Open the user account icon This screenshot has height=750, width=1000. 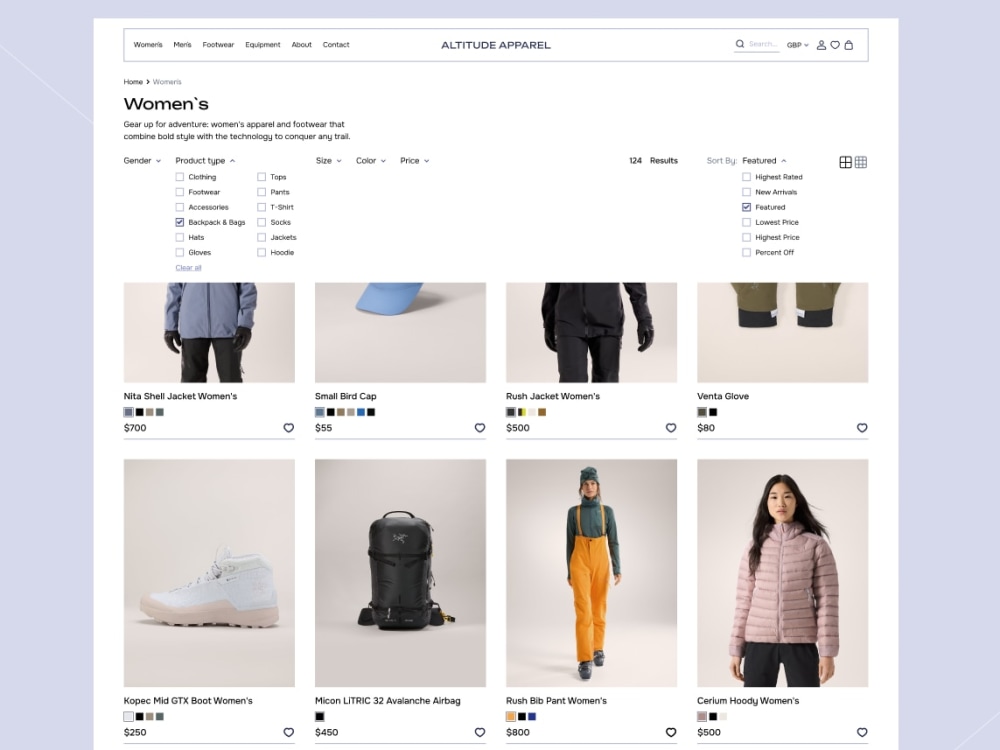tap(821, 45)
